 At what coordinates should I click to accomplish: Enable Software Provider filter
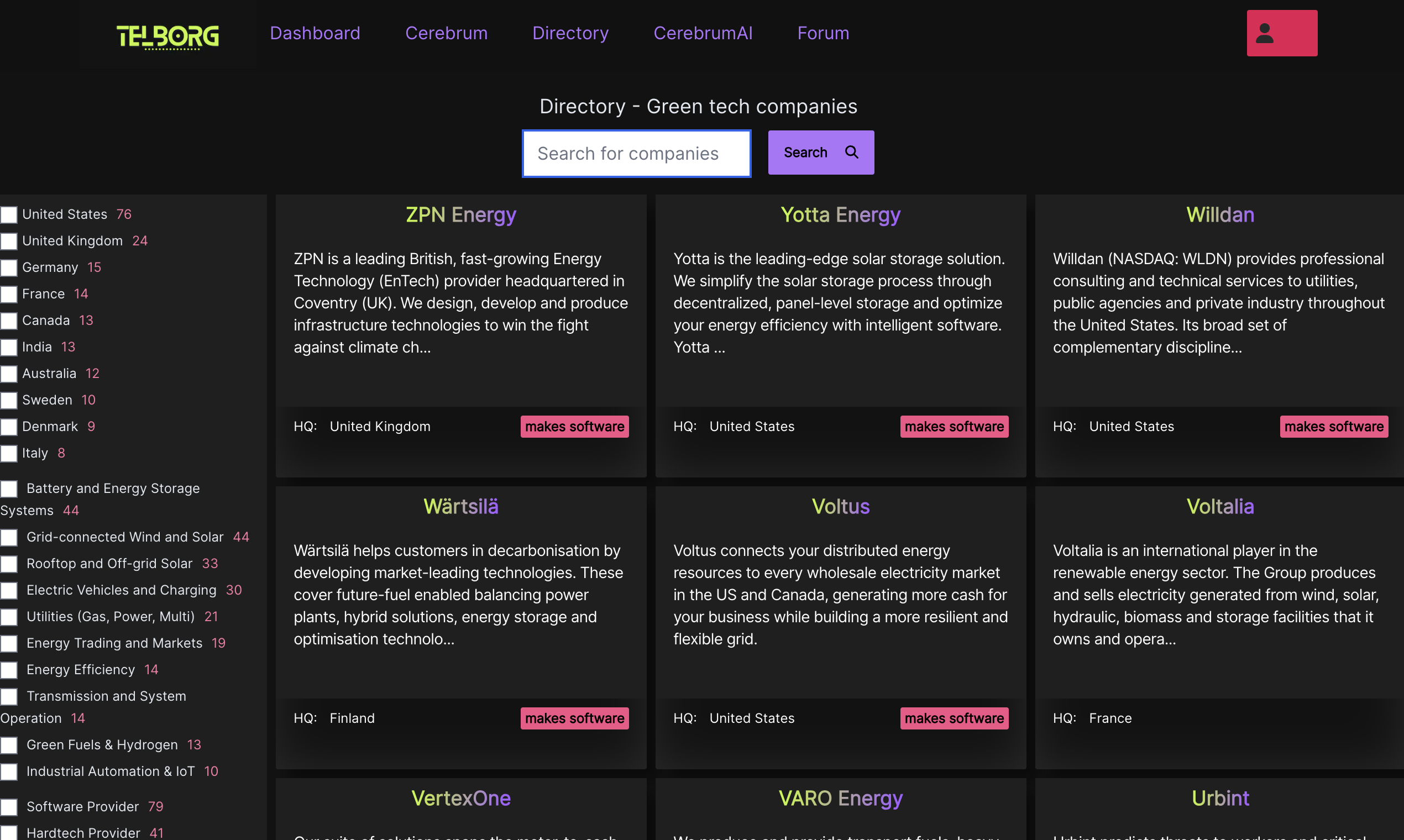[9, 808]
